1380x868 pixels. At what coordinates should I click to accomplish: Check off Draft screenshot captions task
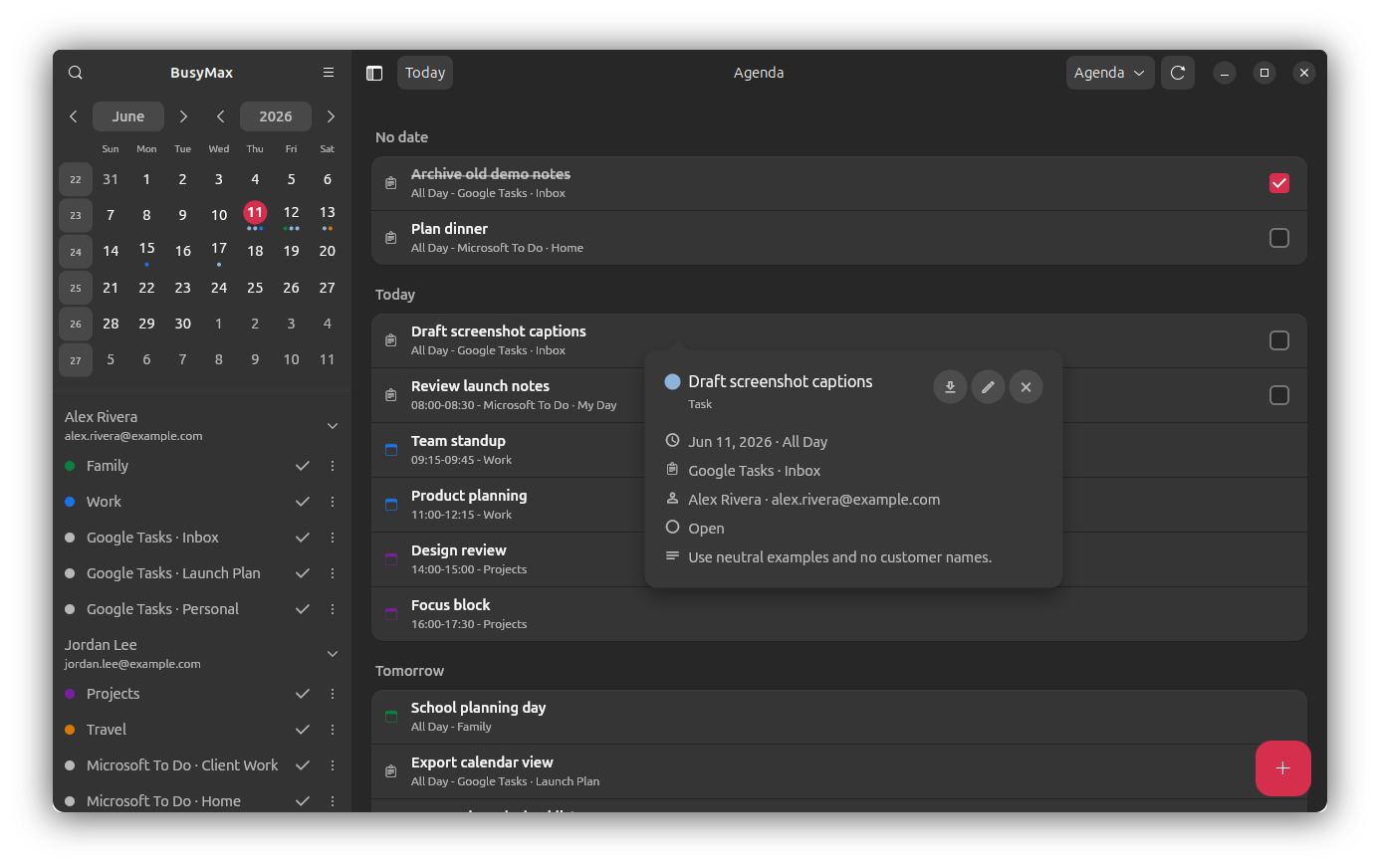pos(1279,340)
